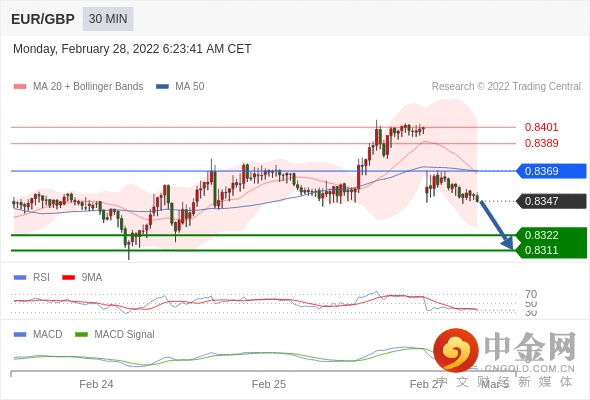
Task: Click the MACD Signal green legend swatch
Action: coord(81,335)
